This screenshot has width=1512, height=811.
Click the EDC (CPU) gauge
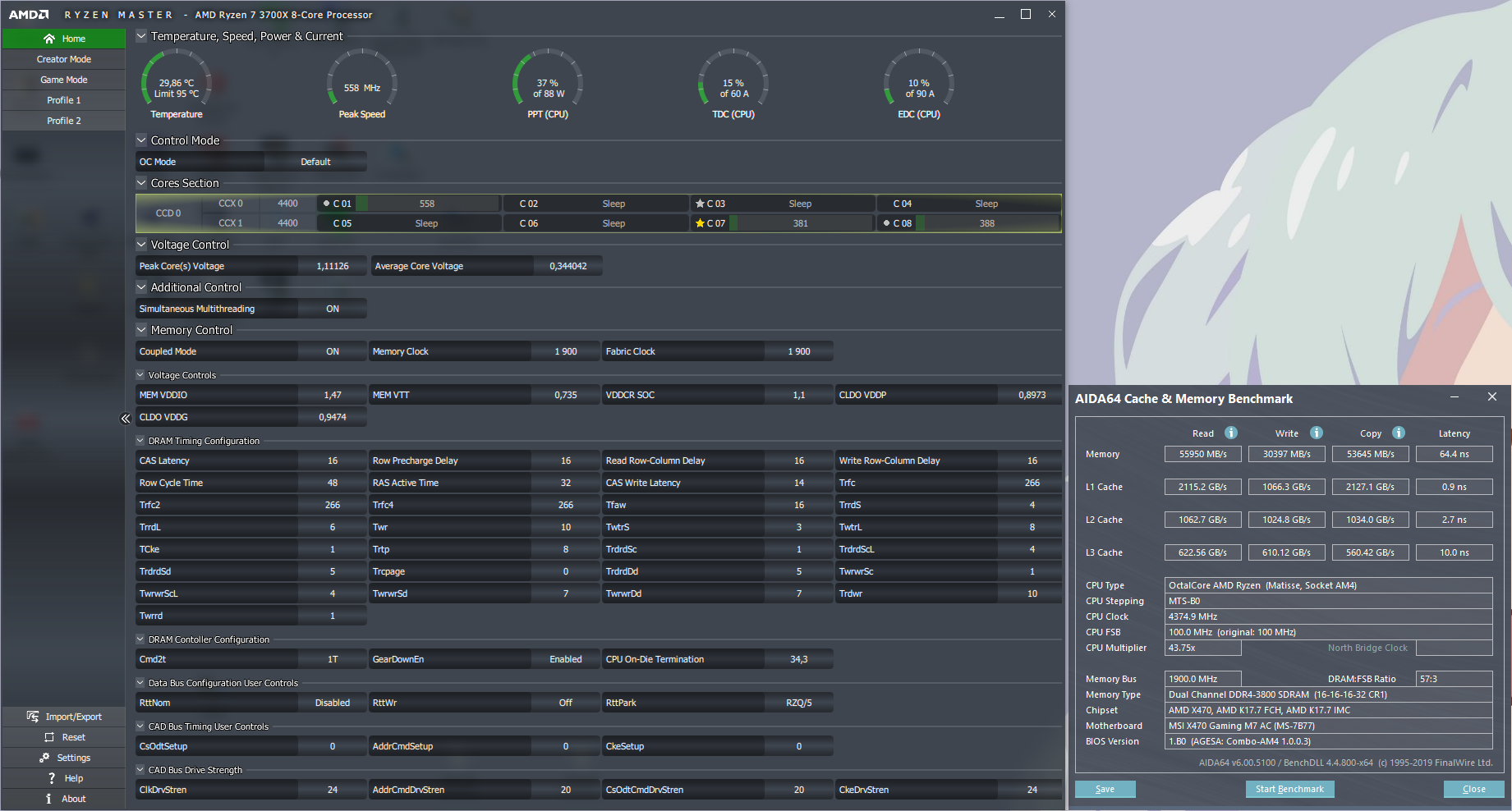tap(919, 85)
